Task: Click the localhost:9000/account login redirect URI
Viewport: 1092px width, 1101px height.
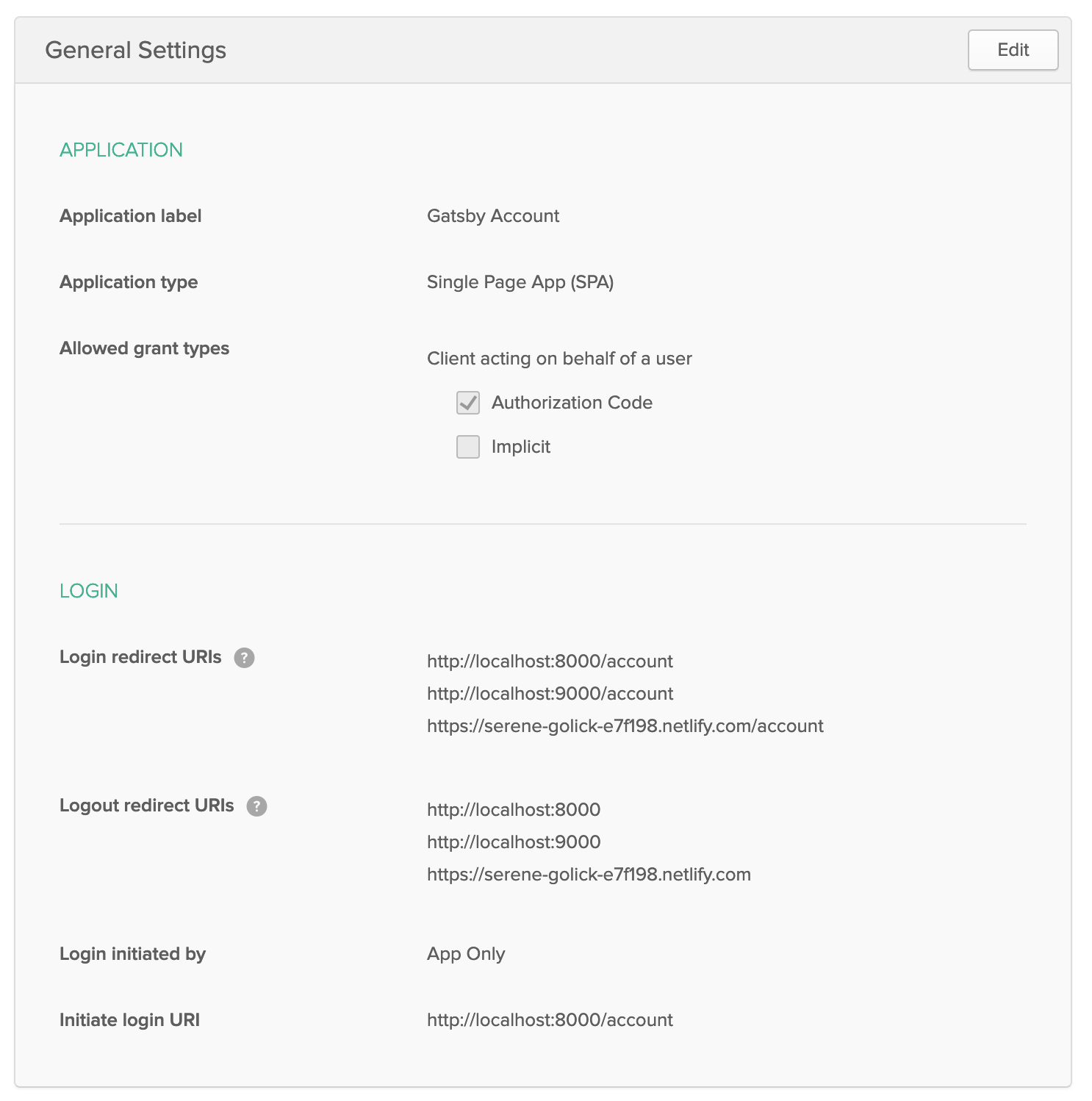Action: 550,694
